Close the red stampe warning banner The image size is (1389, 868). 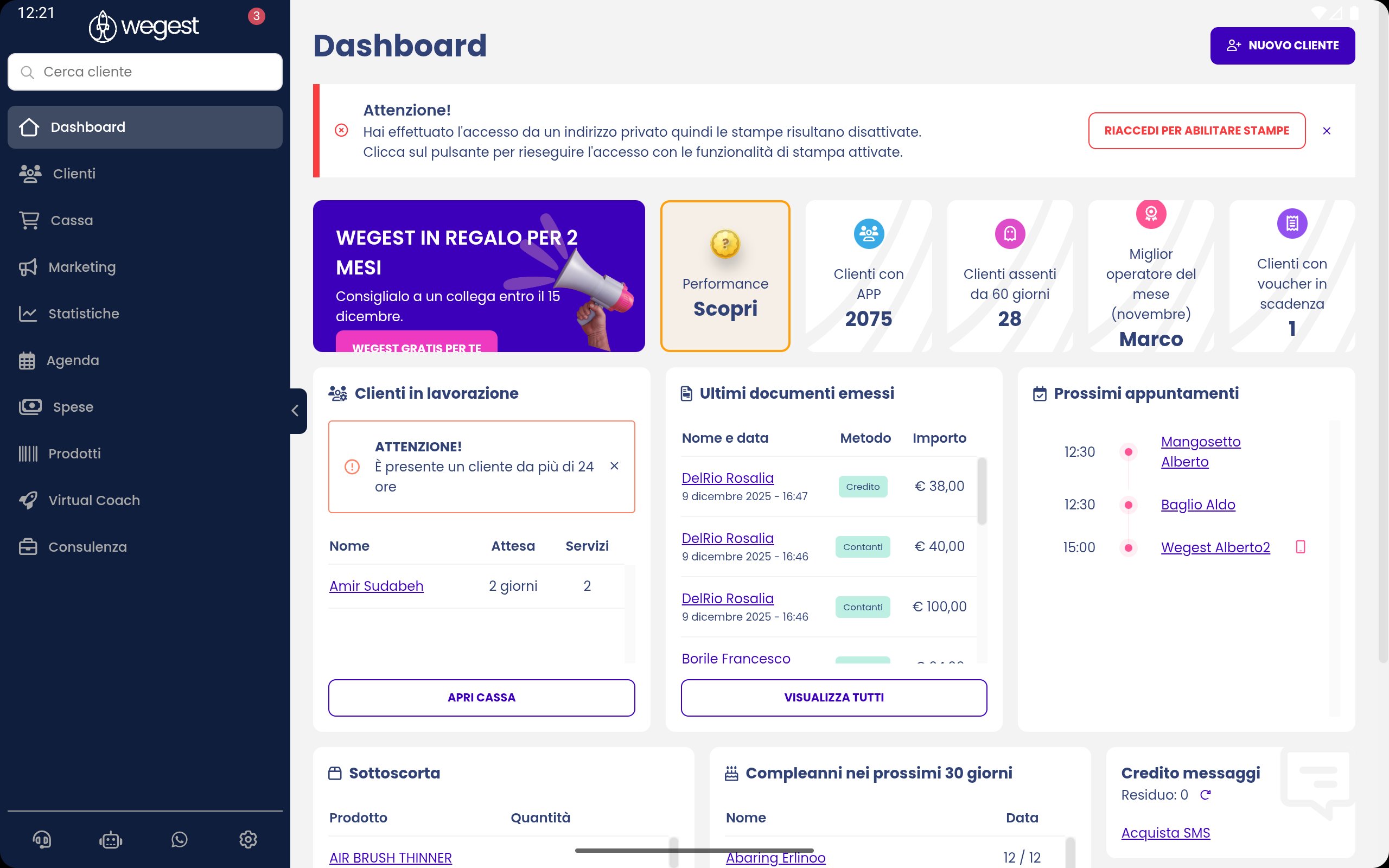point(1327,131)
